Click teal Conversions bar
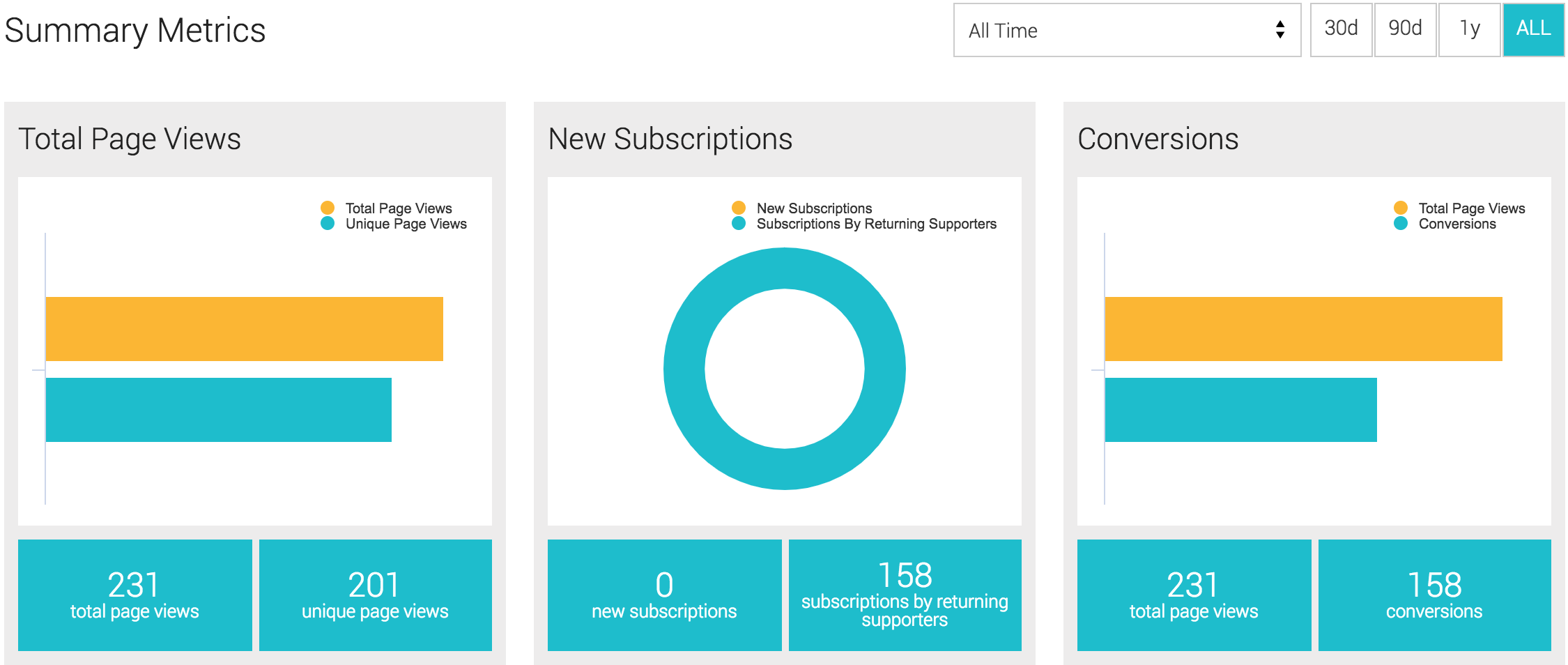The height and width of the screenshot is (665, 1568). point(1241,410)
